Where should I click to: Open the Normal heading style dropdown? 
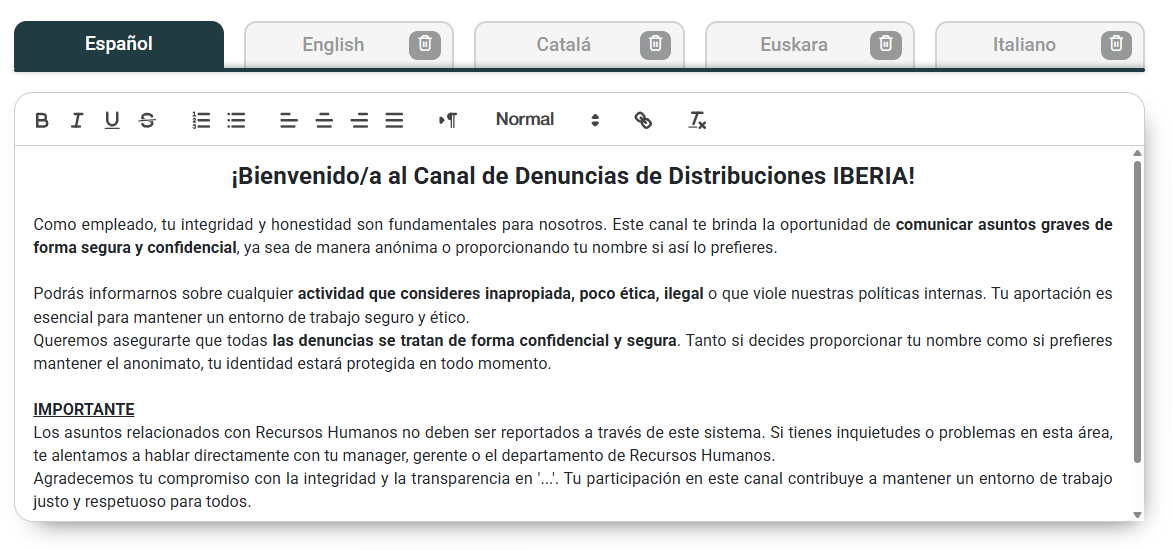click(547, 120)
